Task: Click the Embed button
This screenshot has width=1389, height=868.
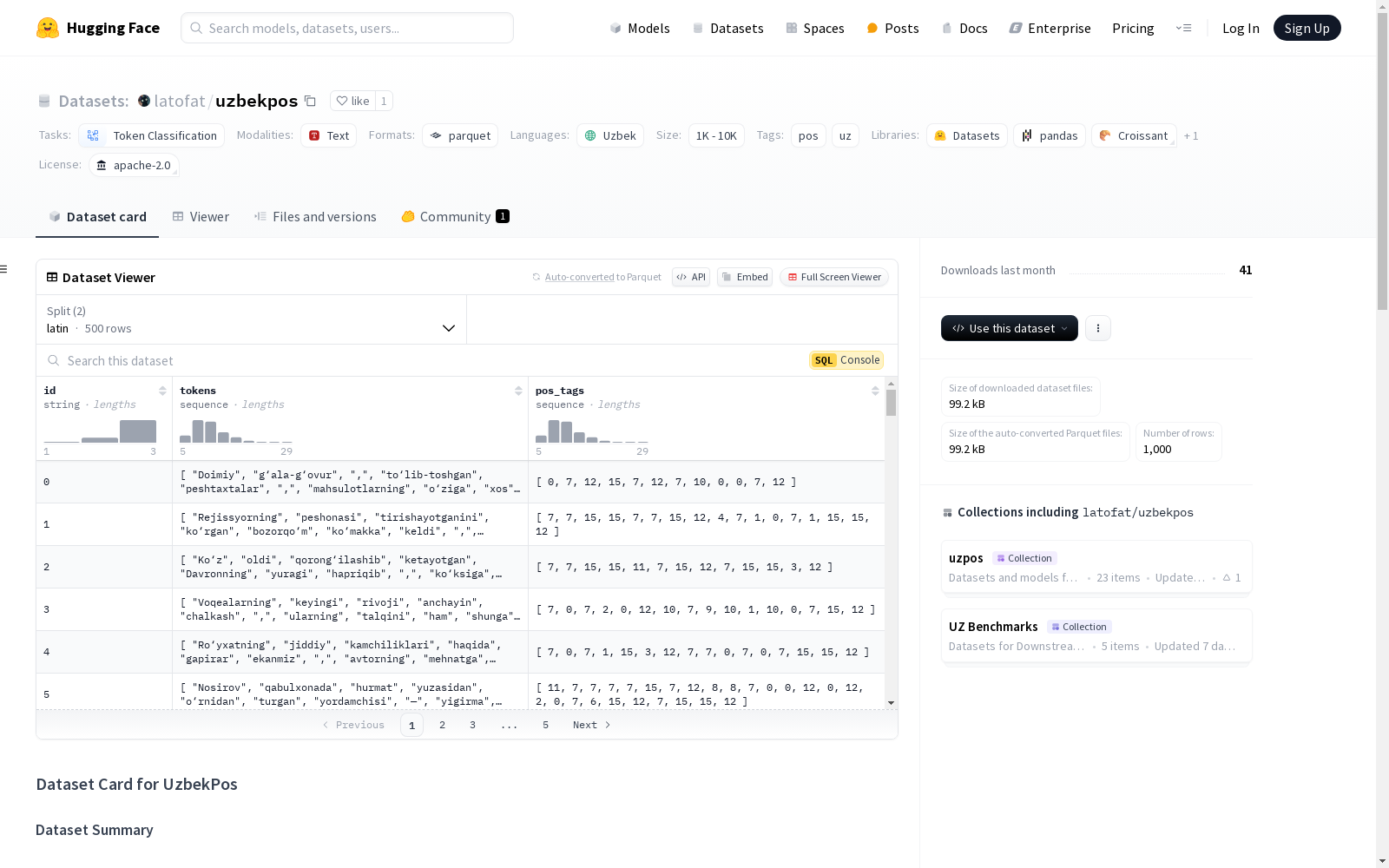Action: [x=745, y=277]
